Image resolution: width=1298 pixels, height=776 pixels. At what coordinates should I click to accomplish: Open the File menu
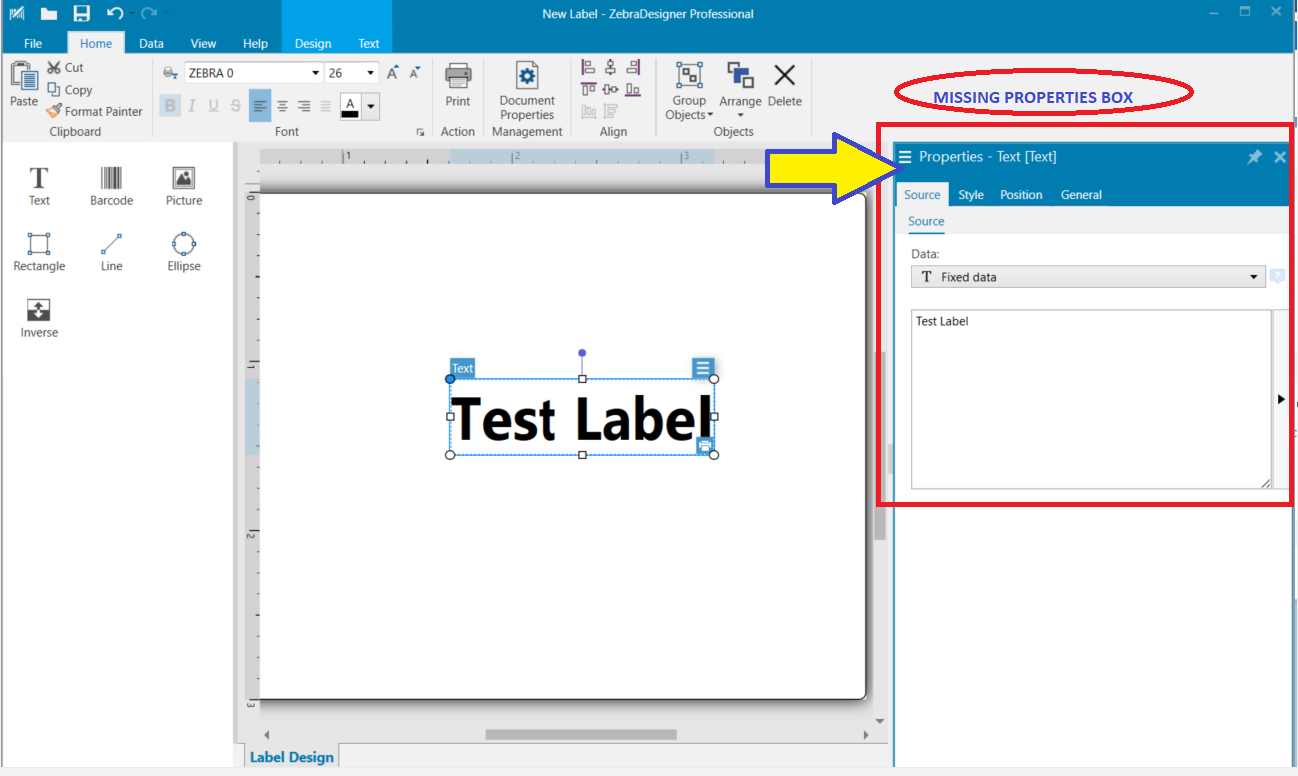pos(33,43)
